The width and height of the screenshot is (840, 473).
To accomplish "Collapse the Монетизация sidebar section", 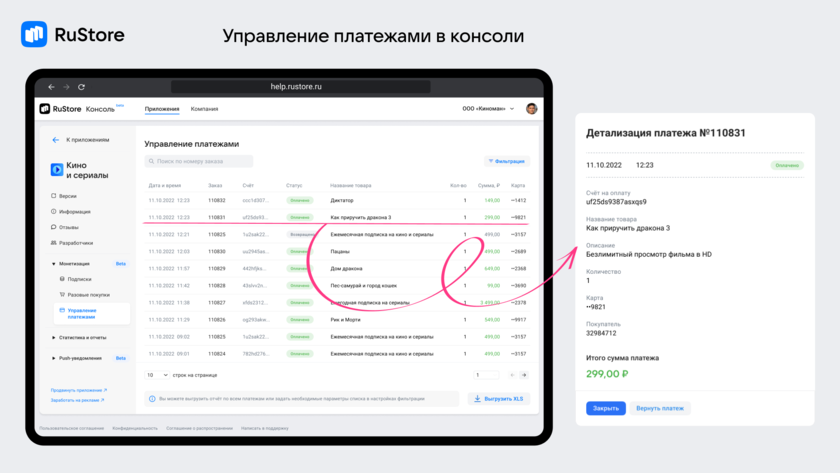I will pos(54,264).
